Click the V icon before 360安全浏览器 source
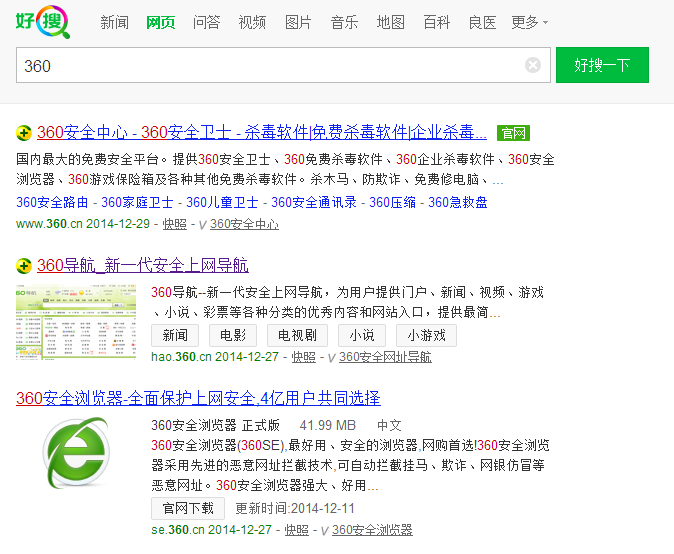The height and width of the screenshot is (554, 674). click(325, 531)
